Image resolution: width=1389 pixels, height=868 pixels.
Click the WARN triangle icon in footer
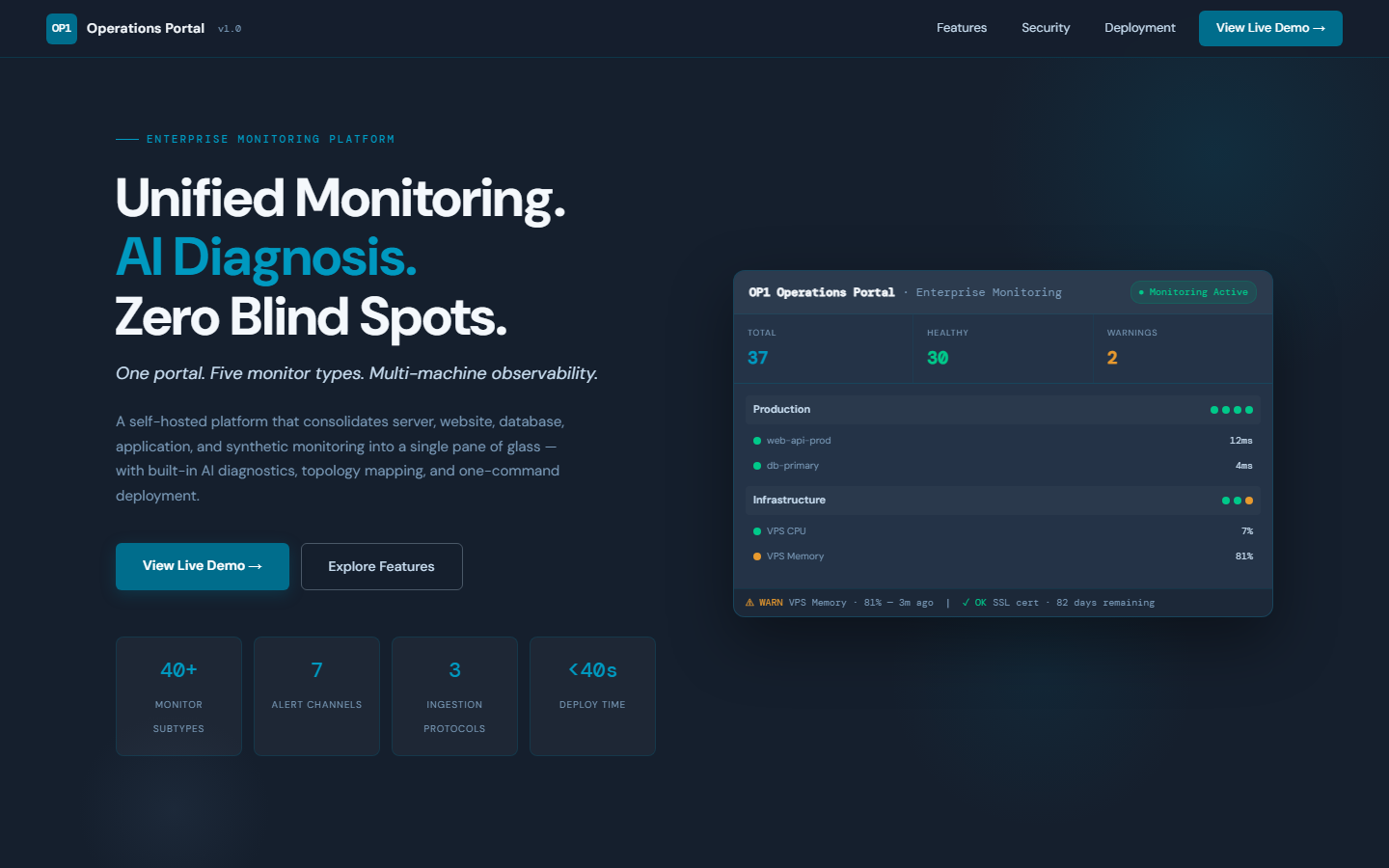point(749,603)
